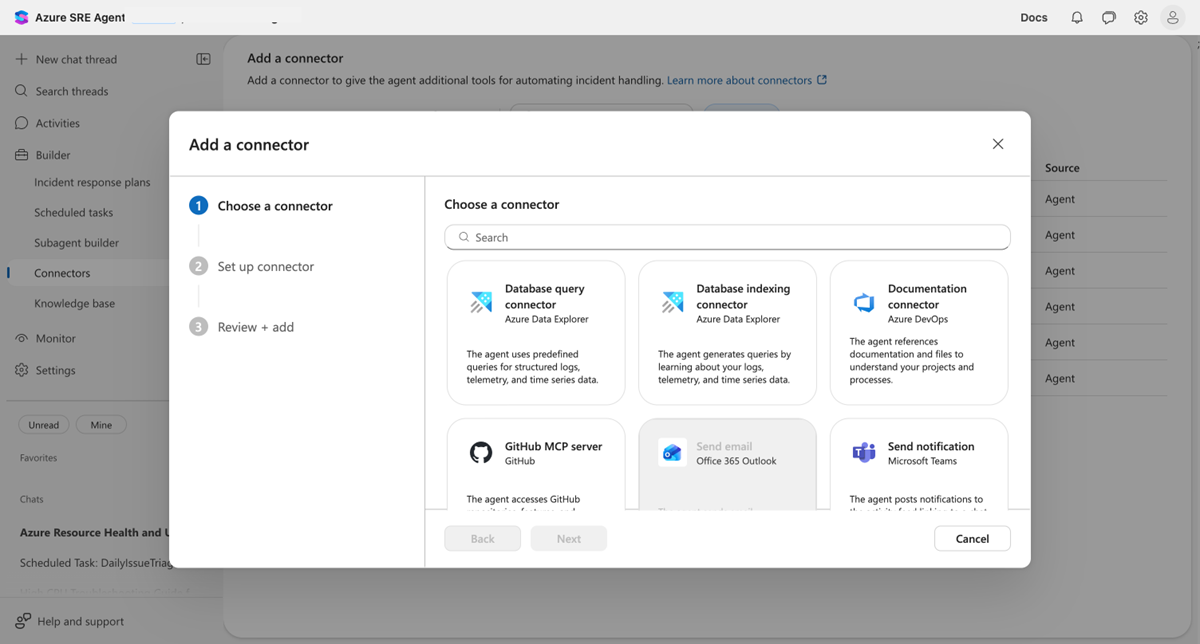This screenshot has width=1200, height=644.
Task: Open Subagent builder in sidebar
Action: coord(77,243)
